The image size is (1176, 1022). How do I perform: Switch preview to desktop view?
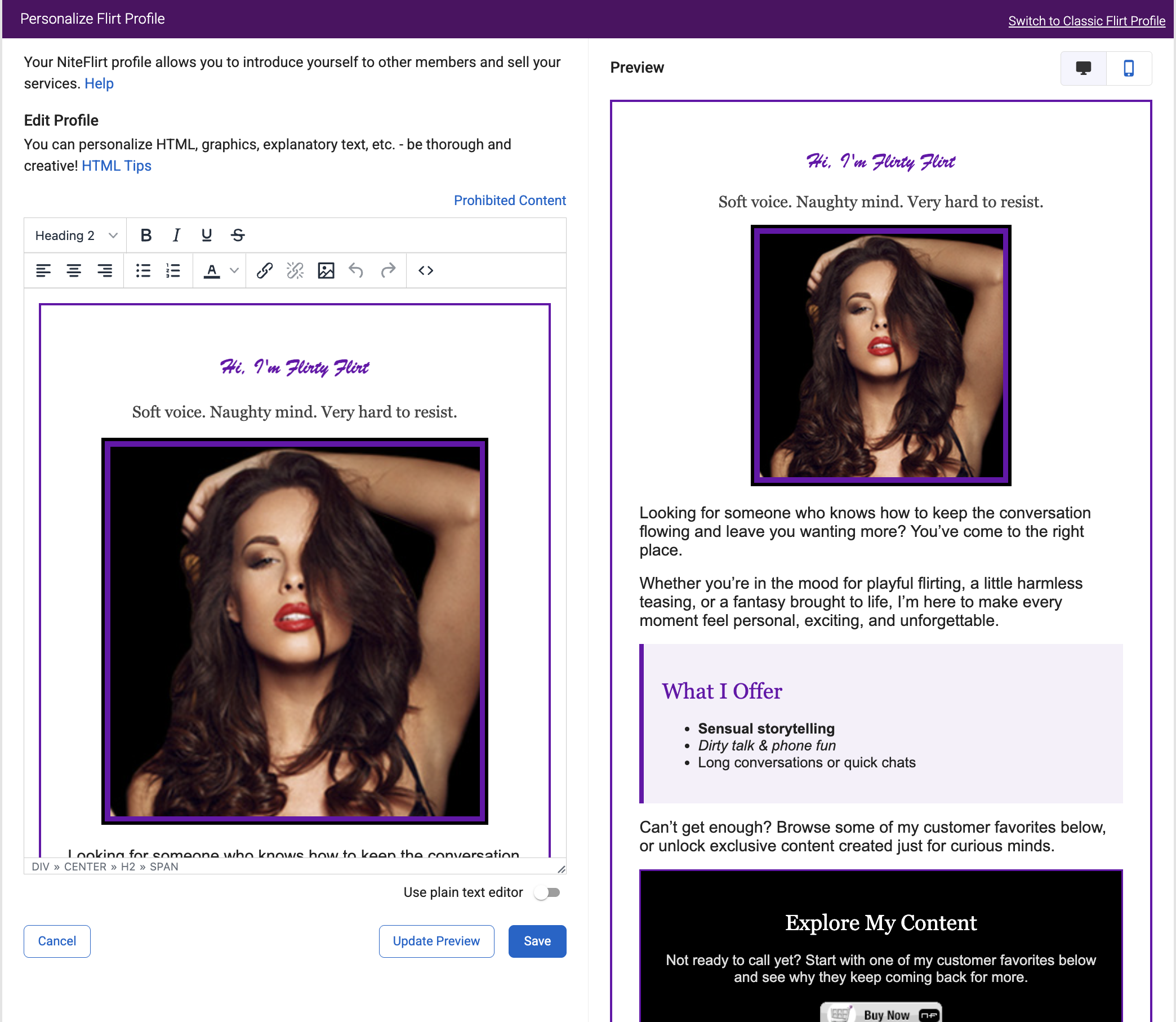coord(1084,68)
